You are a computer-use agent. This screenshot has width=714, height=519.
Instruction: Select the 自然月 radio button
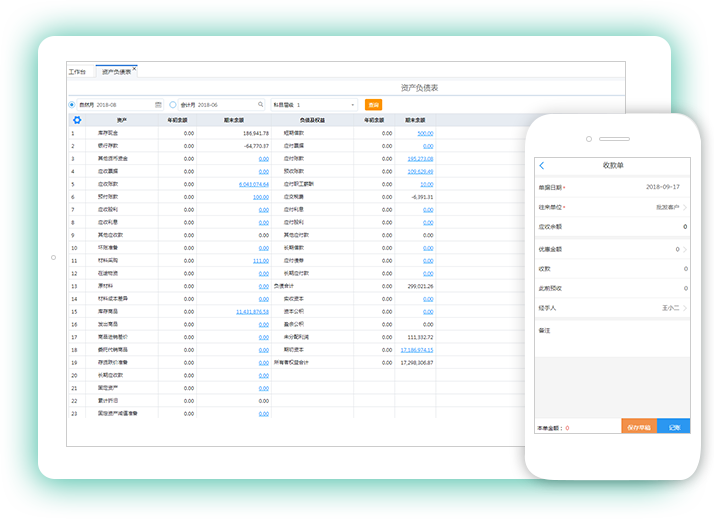[72, 104]
